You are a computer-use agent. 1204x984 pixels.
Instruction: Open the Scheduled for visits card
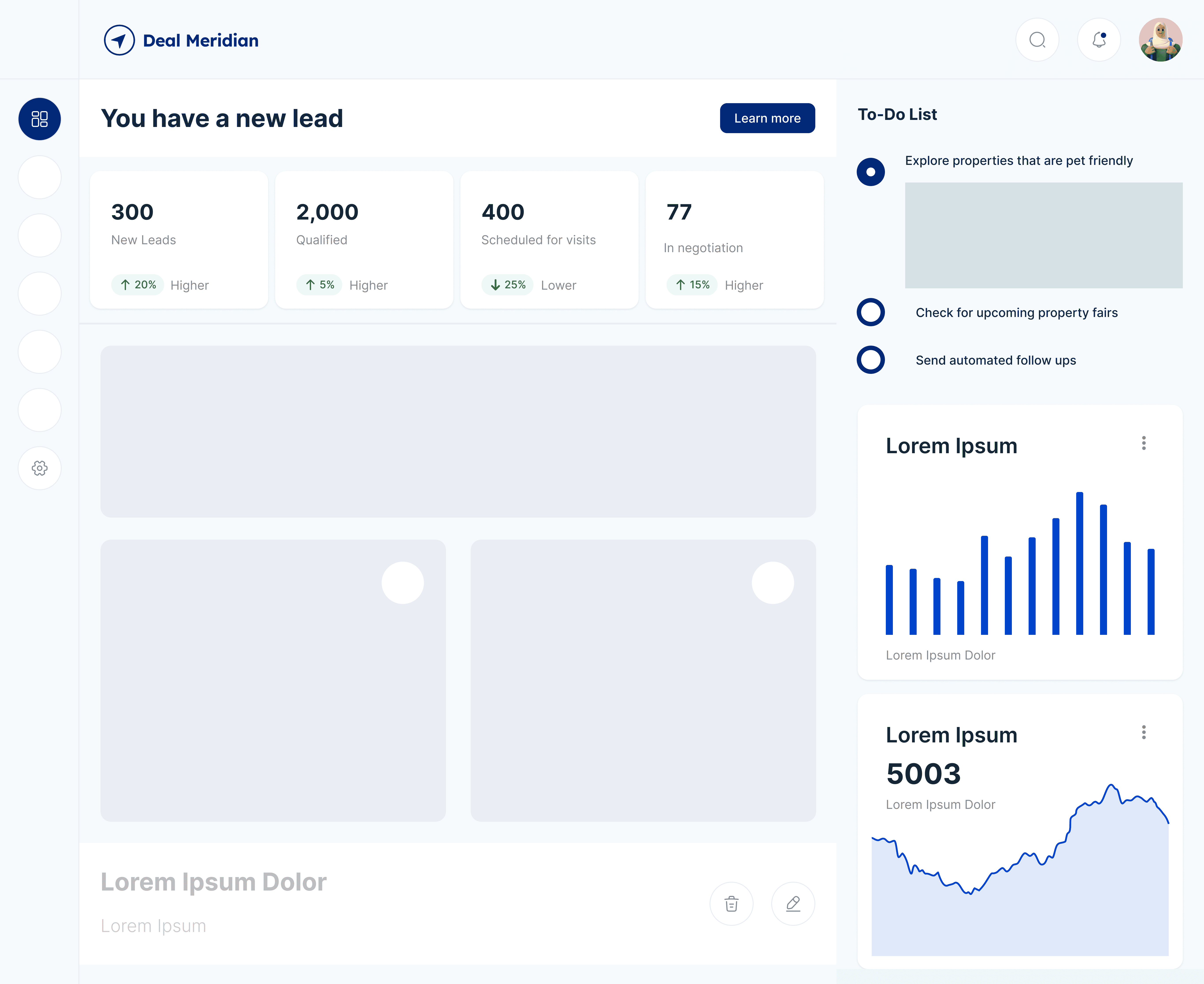549,240
